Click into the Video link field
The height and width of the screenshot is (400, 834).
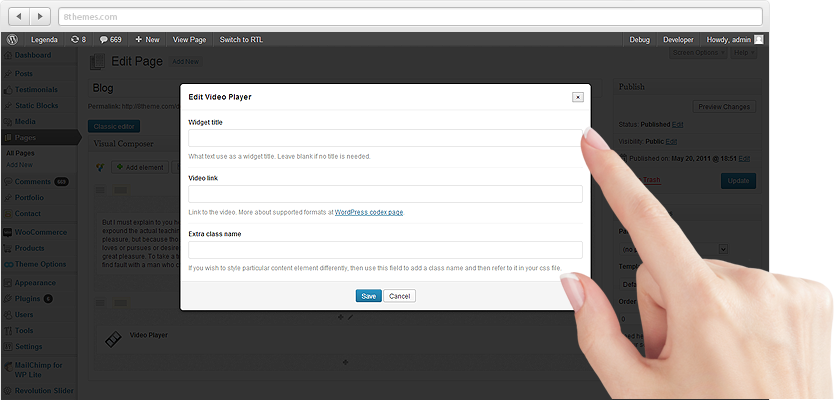coord(385,194)
